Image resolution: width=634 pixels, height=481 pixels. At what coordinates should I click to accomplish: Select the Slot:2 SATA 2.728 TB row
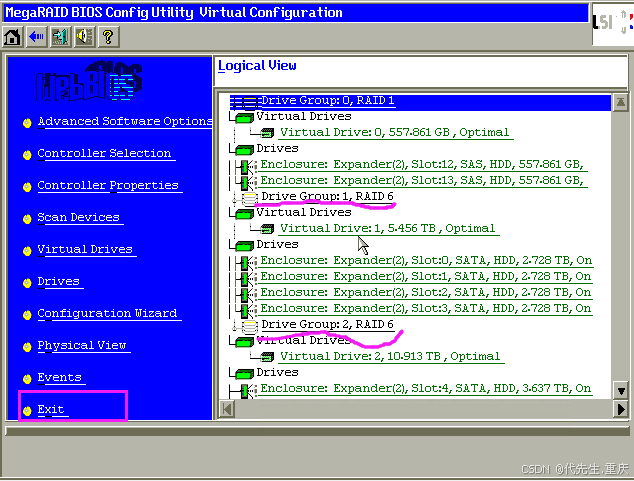pyautogui.click(x=426, y=293)
